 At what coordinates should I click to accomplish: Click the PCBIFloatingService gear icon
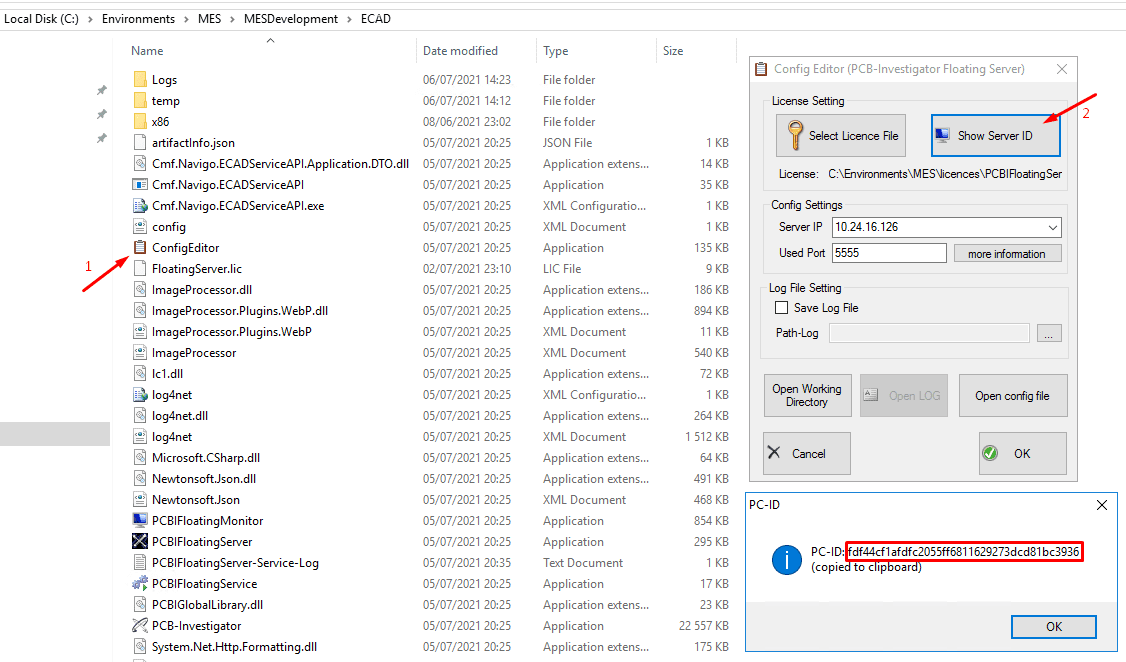pos(140,583)
